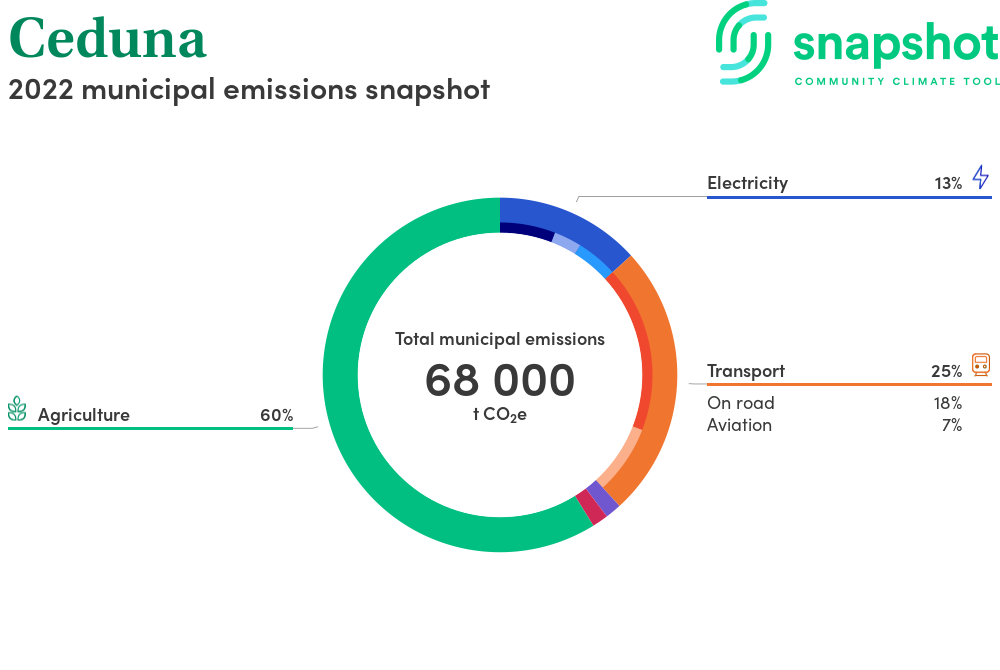
Task: Click the 68 000 total emissions figure
Action: [x=500, y=380]
